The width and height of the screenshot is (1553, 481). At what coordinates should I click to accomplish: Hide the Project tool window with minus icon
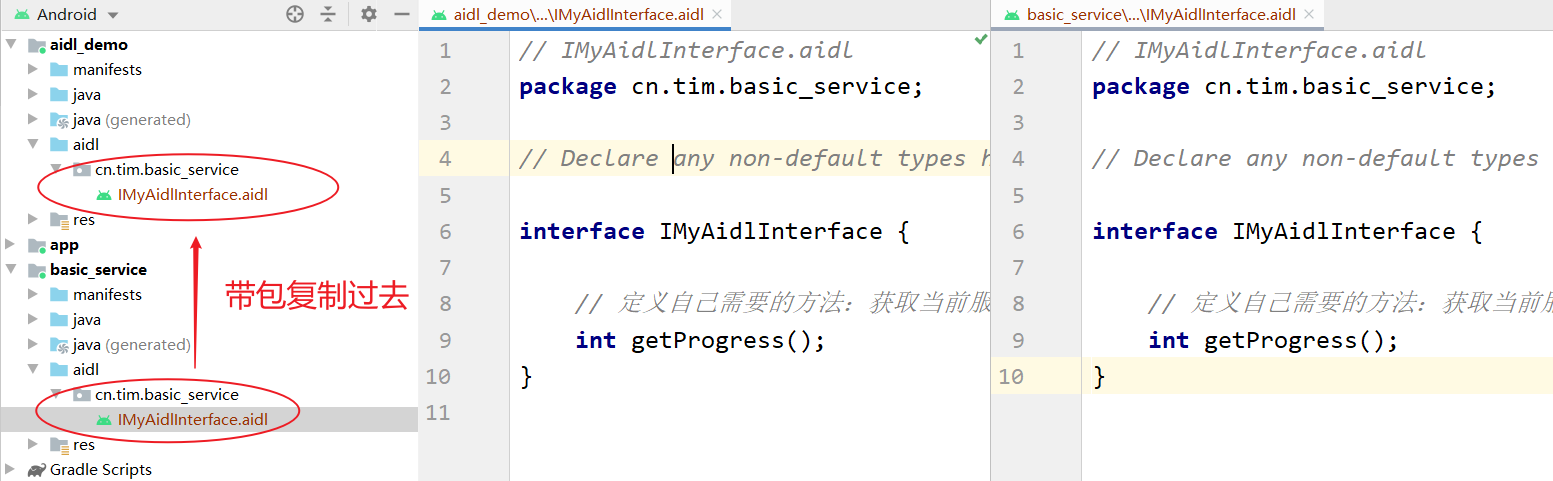402,14
